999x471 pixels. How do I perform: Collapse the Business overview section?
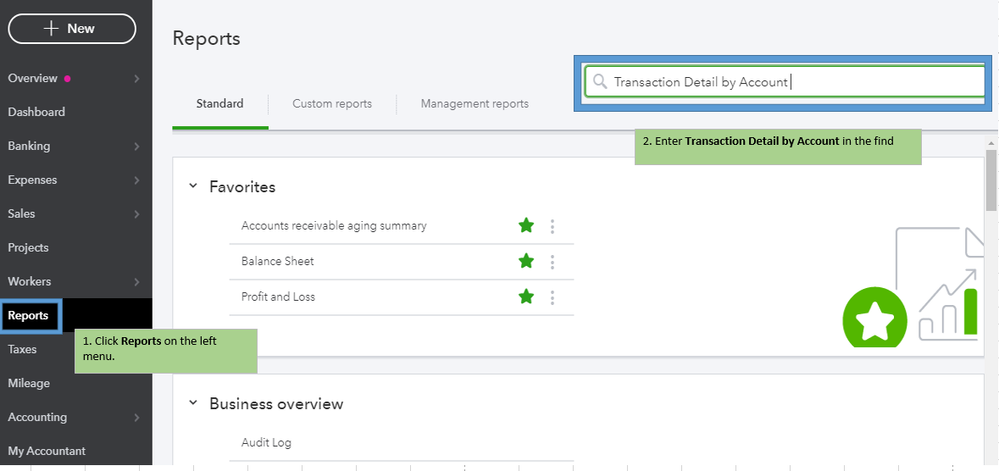(193, 404)
